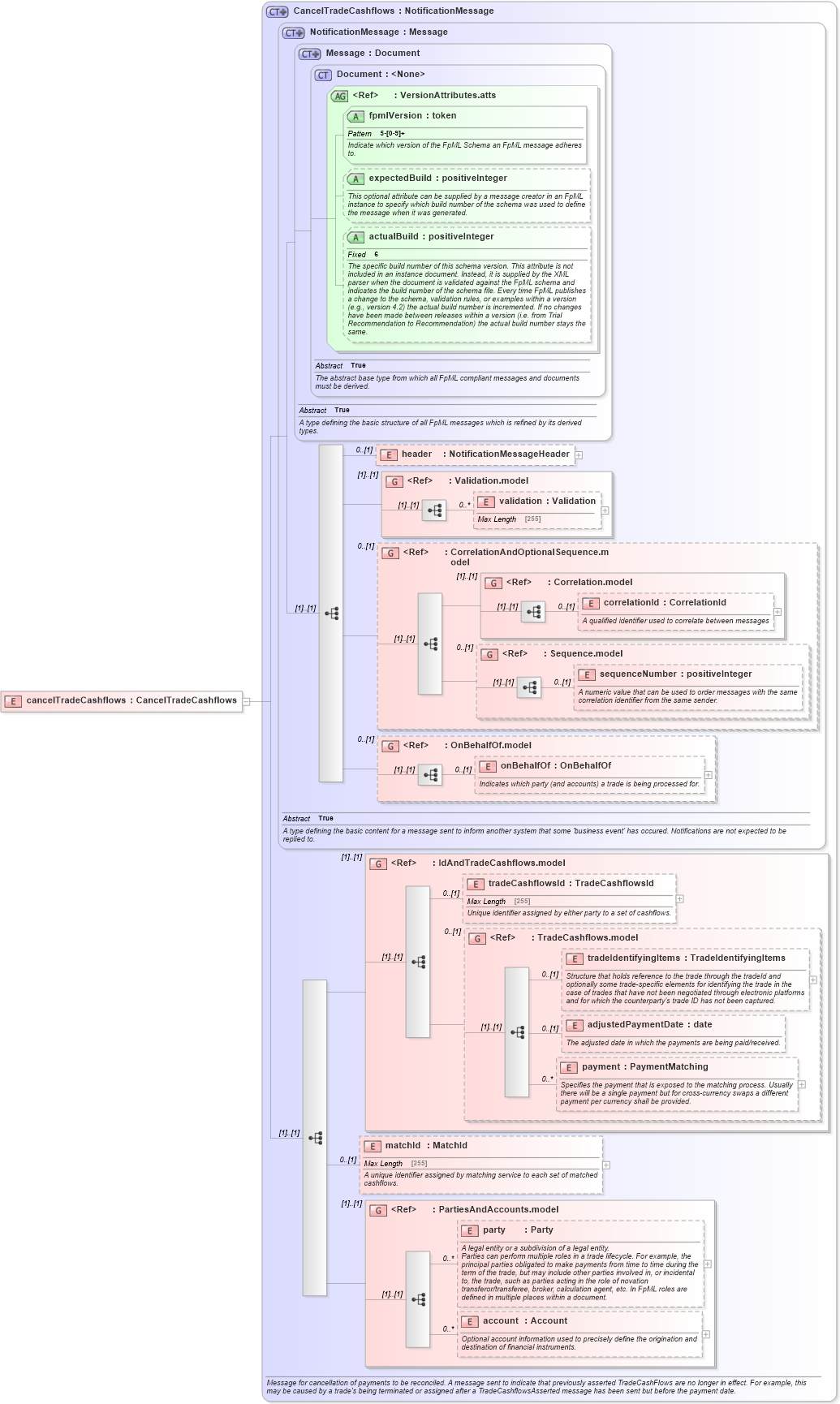Click the E icon of adjustedPaymentDate

(x=574, y=1025)
